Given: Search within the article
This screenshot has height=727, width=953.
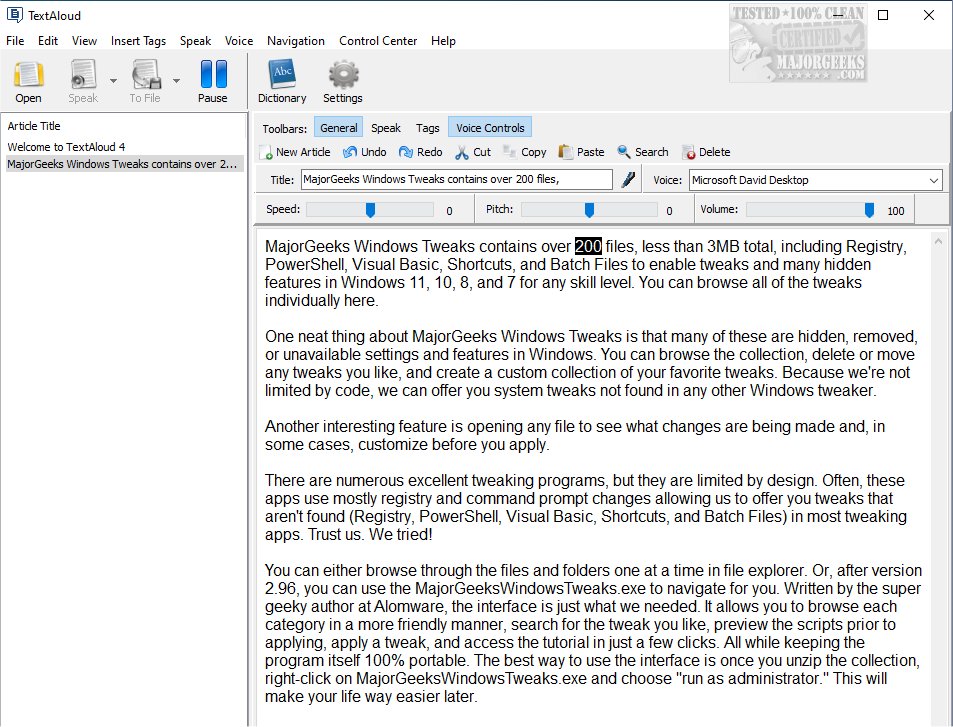Looking at the screenshot, I should point(643,152).
